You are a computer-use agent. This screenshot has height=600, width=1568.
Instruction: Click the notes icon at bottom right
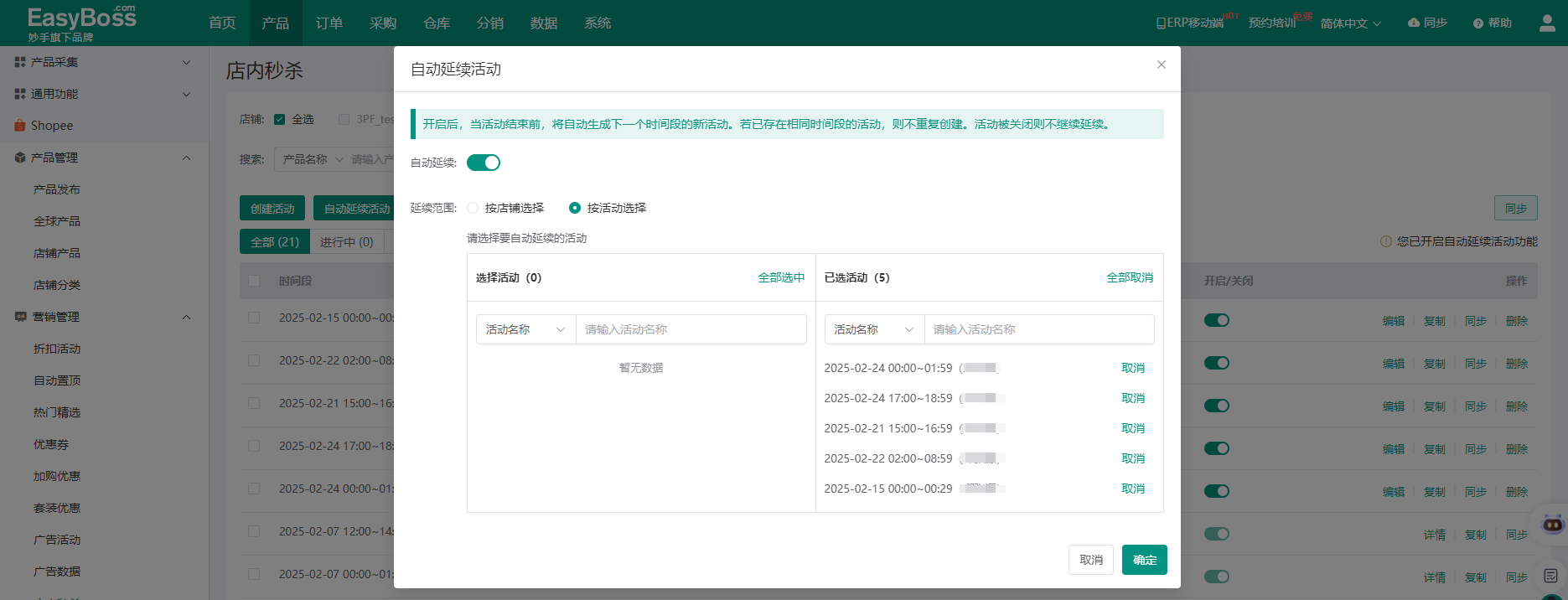(x=1550, y=576)
